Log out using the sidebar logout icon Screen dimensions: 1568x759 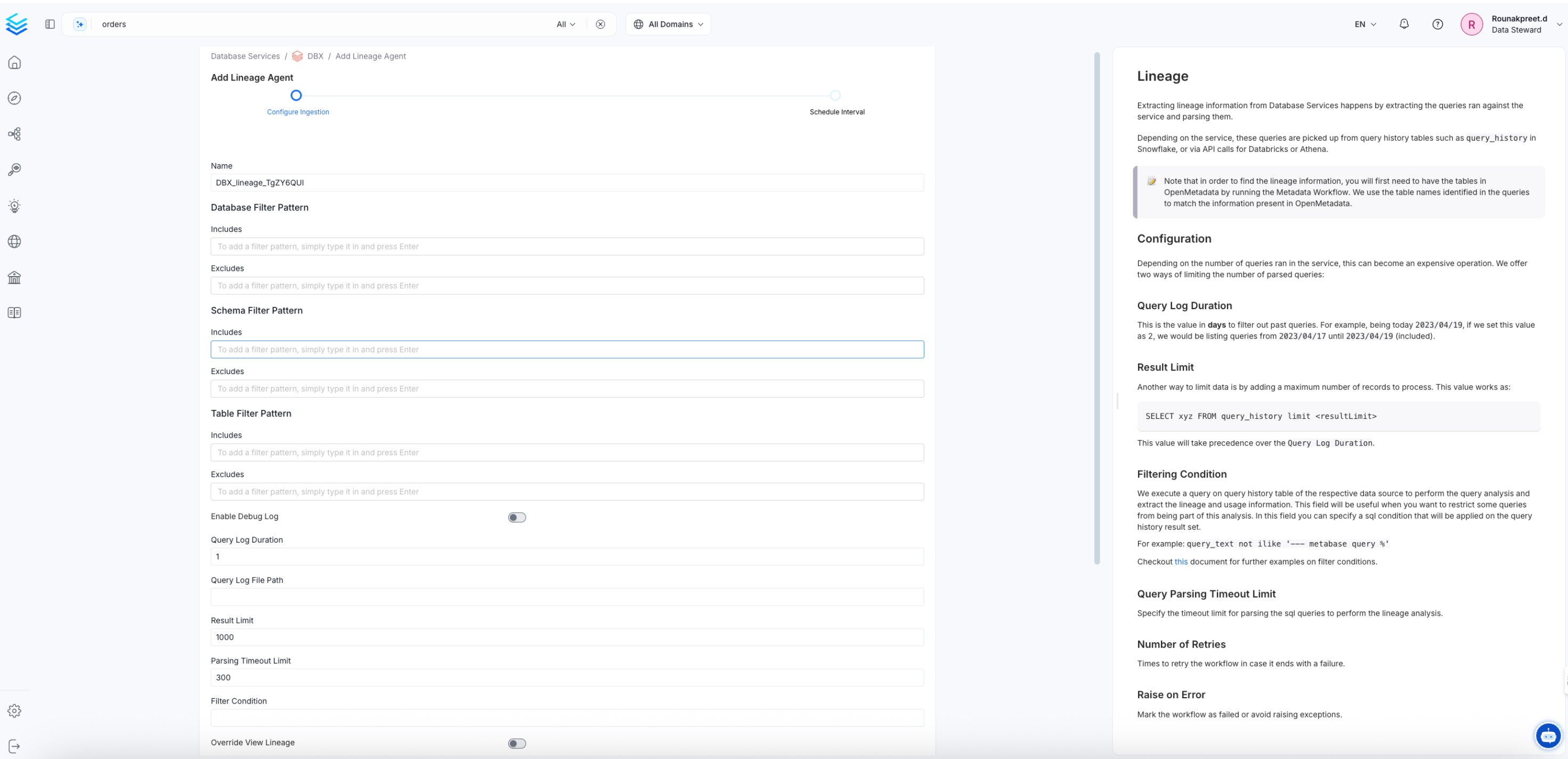[x=14, y=746]
